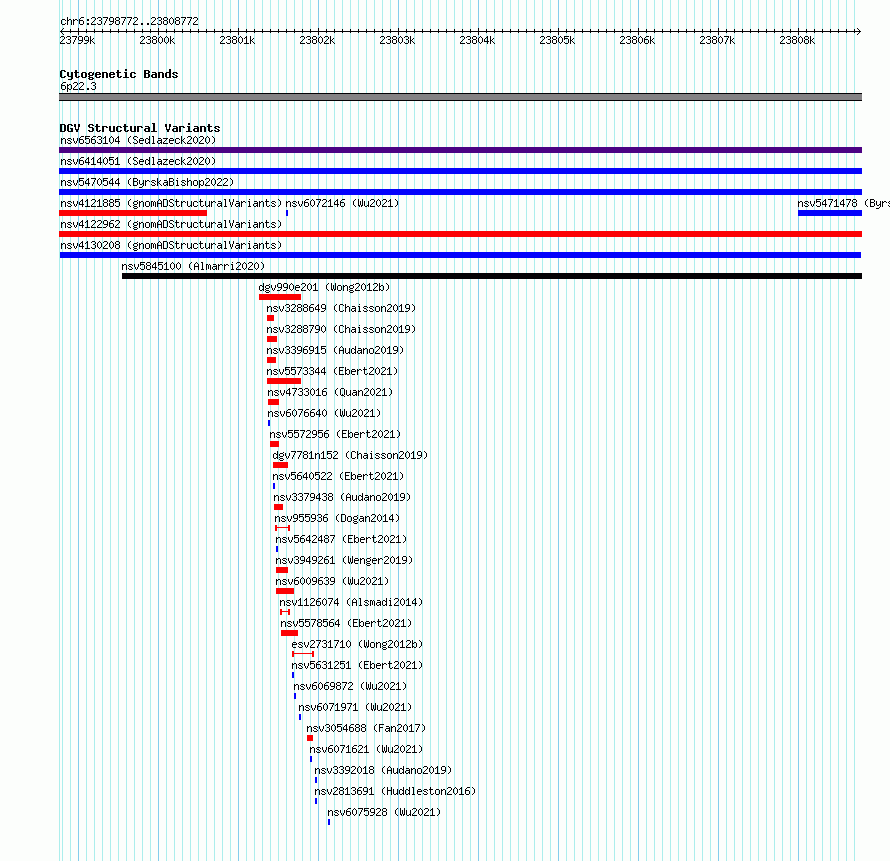Click the nsv6563104 (Sedlazeck2020) variant label
This screenshot has height=861, width=890.
click(138, 140)
